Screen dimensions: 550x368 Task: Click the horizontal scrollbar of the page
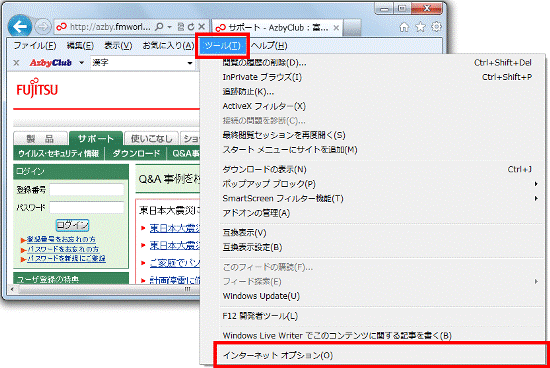108,289
